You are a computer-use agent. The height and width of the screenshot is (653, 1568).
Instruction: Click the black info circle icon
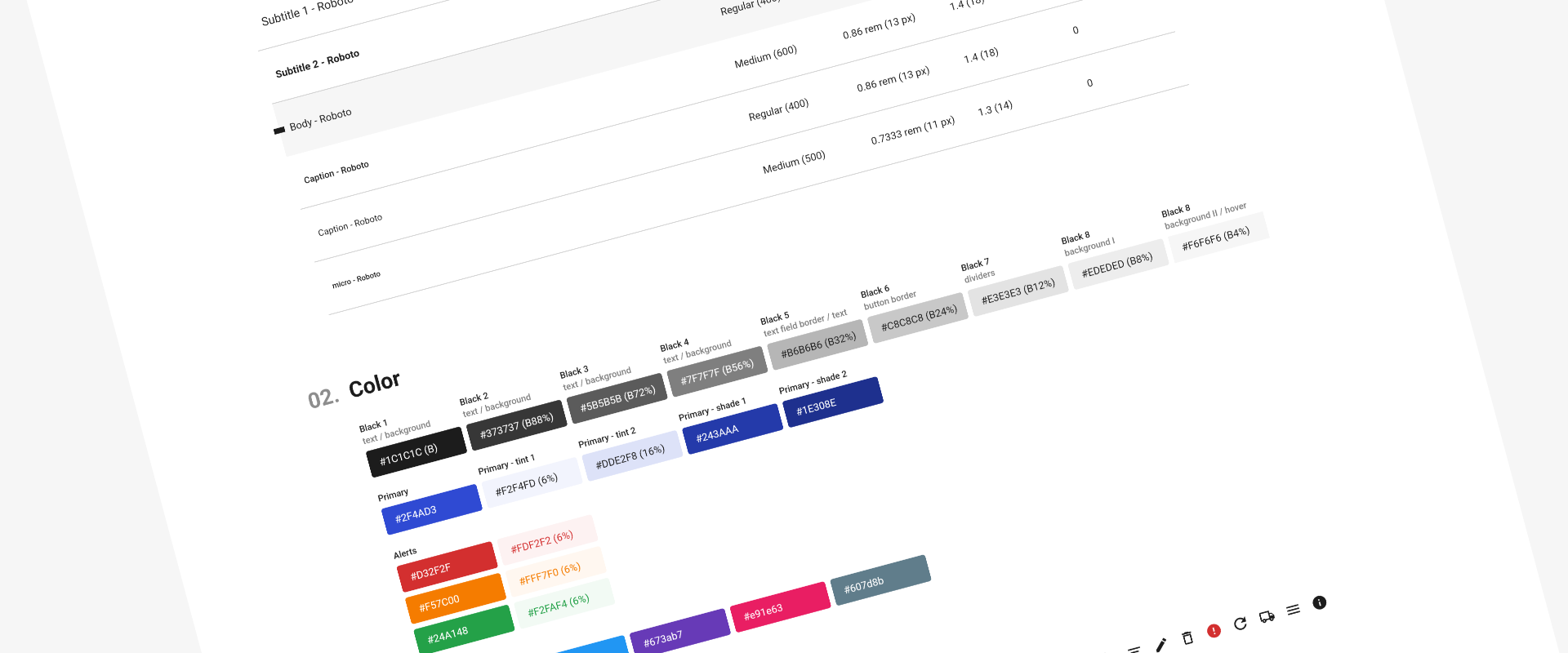[x=1319, y=602]
